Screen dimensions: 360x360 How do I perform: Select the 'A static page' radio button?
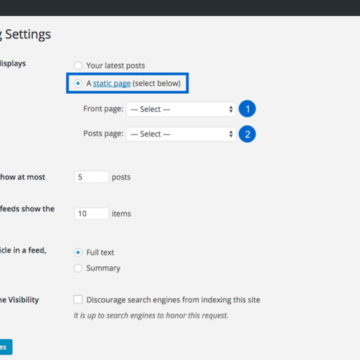pos(78,83)
